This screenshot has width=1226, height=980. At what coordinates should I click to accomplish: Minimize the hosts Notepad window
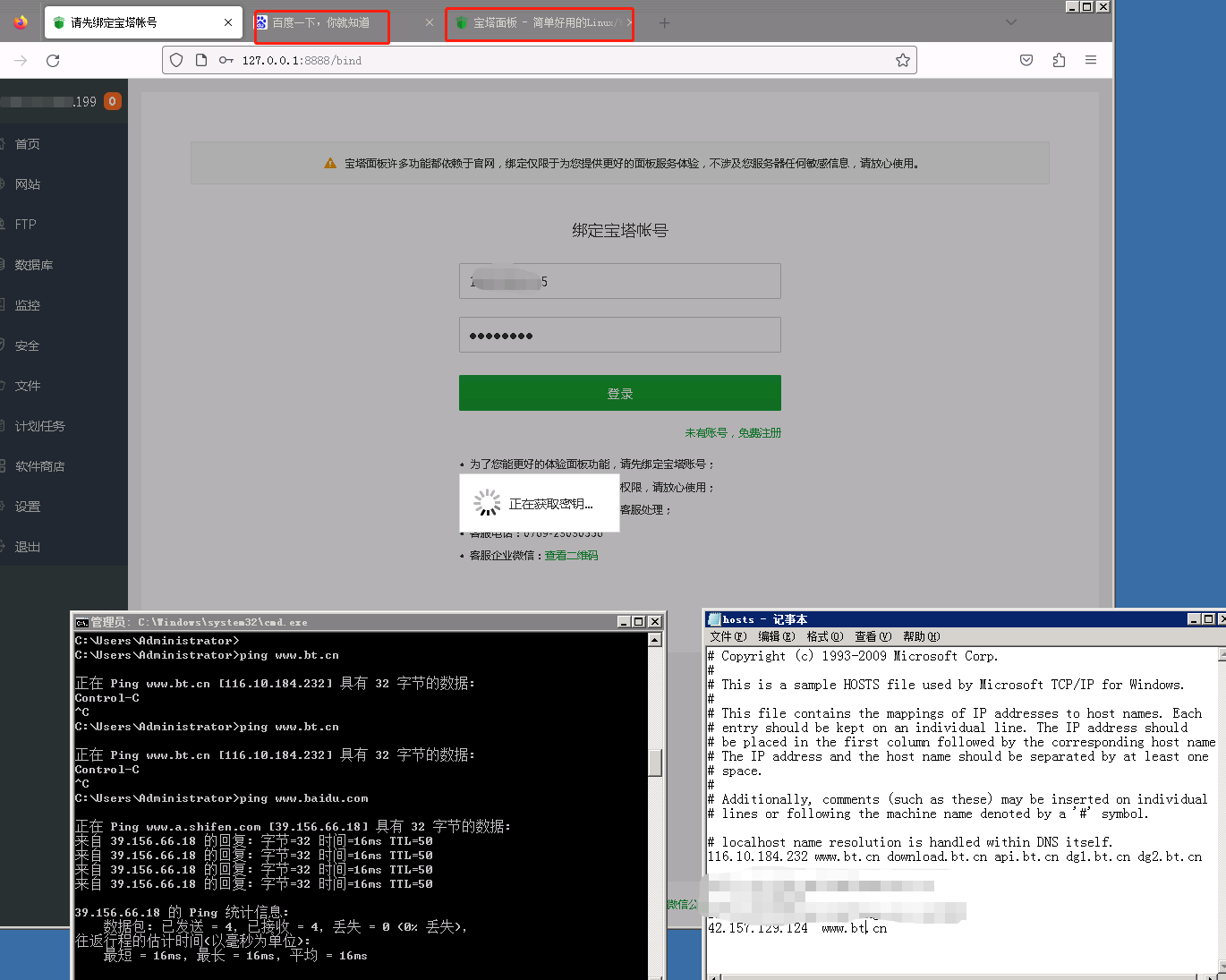(x=1194, y=619)
